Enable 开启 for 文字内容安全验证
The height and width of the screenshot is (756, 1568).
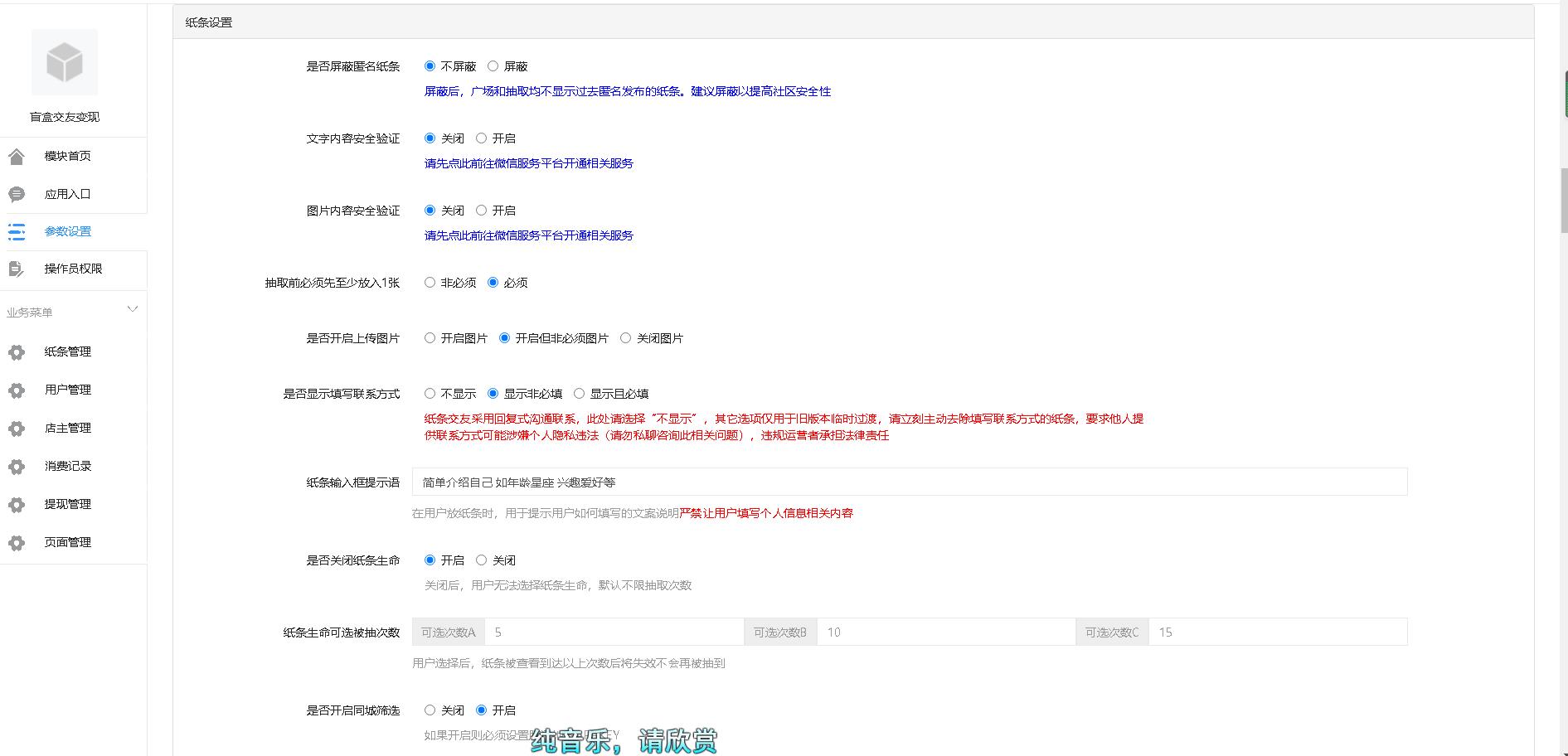(482, 138)
